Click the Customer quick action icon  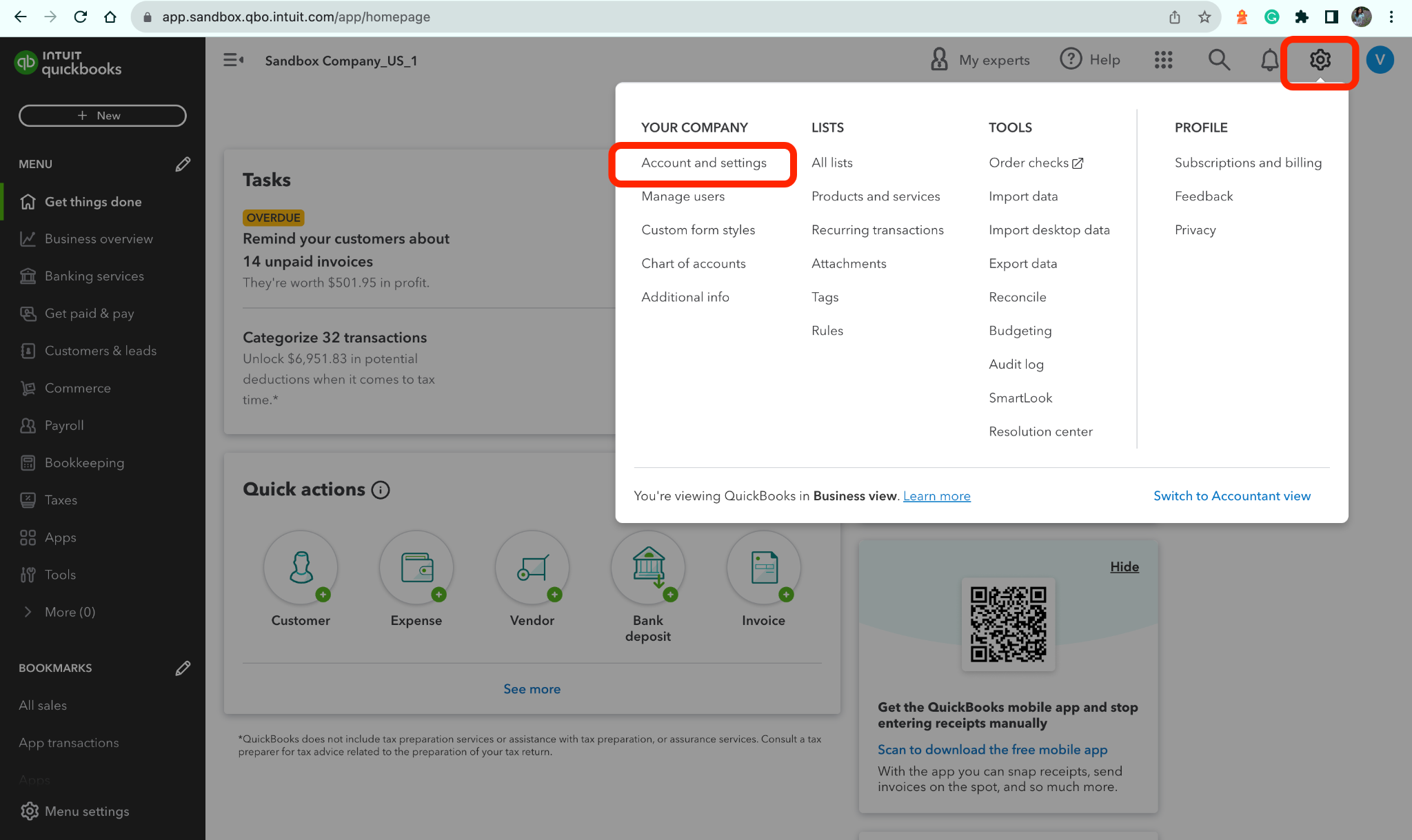click(x=301, y=567)
